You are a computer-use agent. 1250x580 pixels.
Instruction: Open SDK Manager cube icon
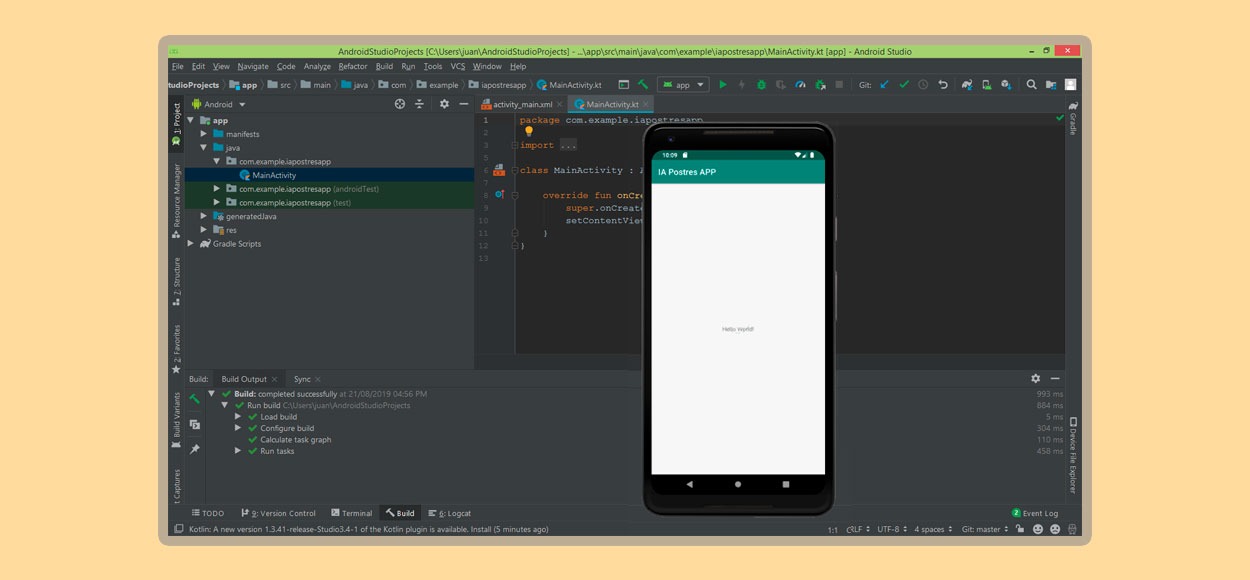[1006, 85]
